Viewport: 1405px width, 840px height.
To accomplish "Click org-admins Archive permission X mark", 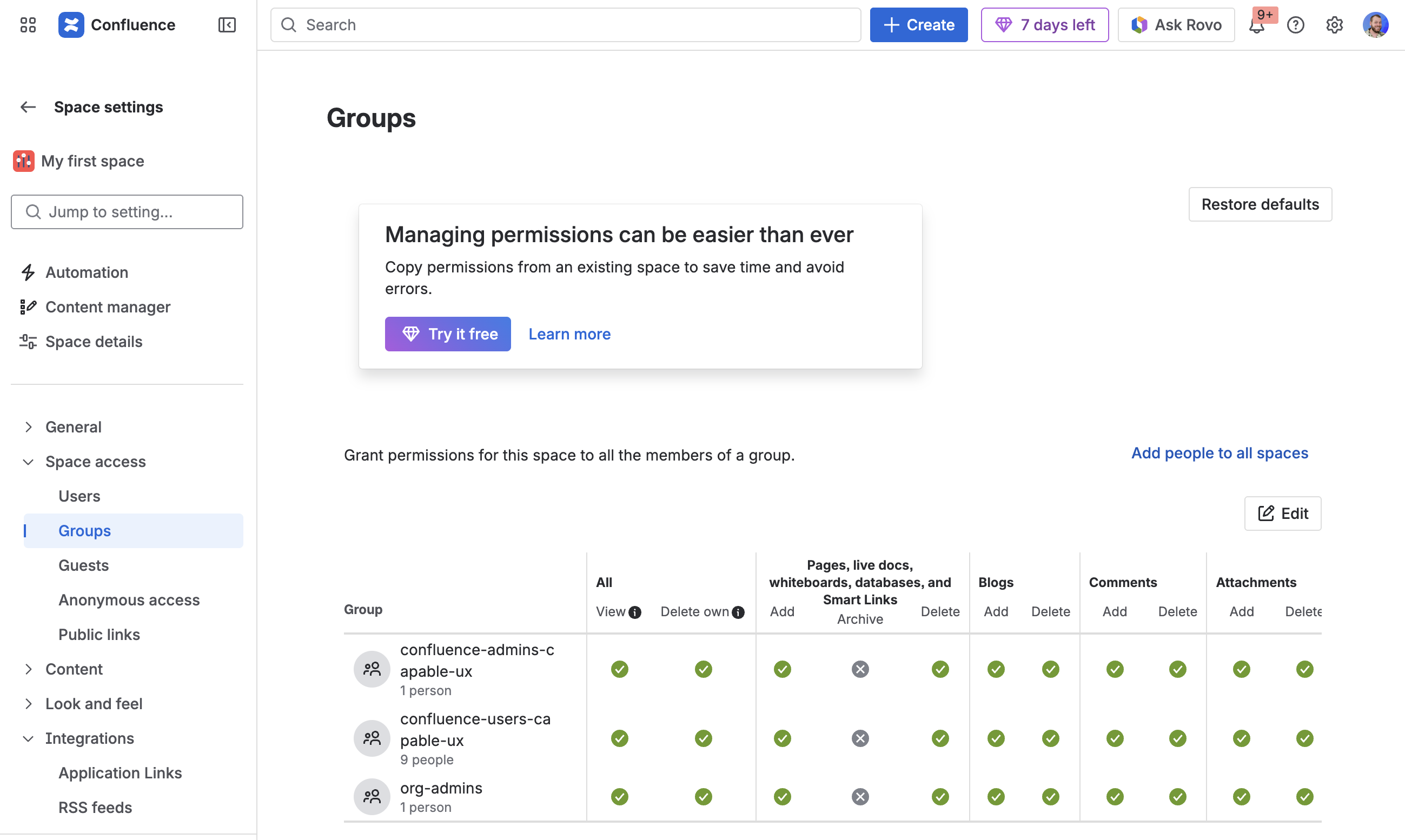I will pos(860,796).
